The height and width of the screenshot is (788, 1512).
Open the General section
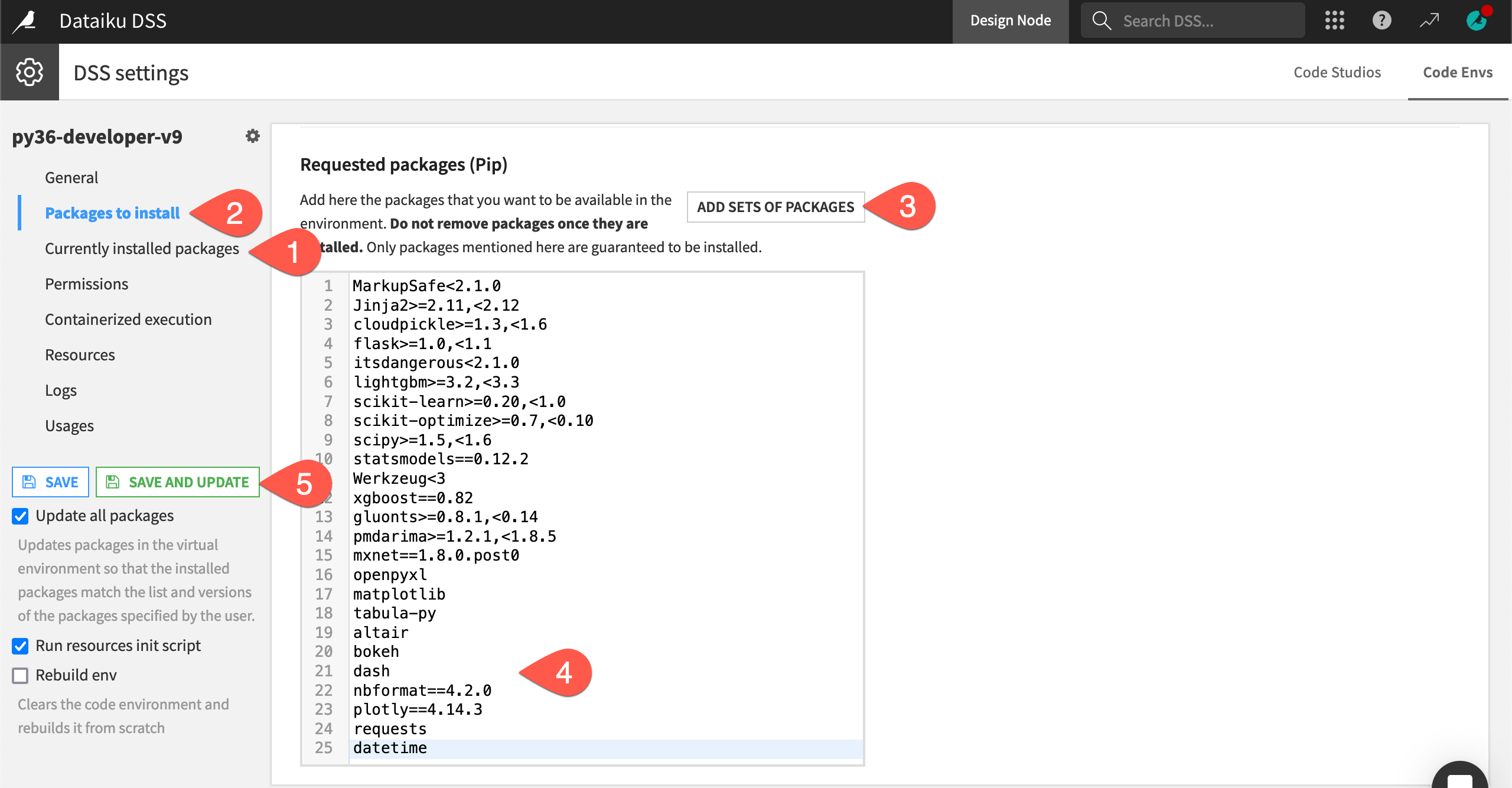pos(71,178)
